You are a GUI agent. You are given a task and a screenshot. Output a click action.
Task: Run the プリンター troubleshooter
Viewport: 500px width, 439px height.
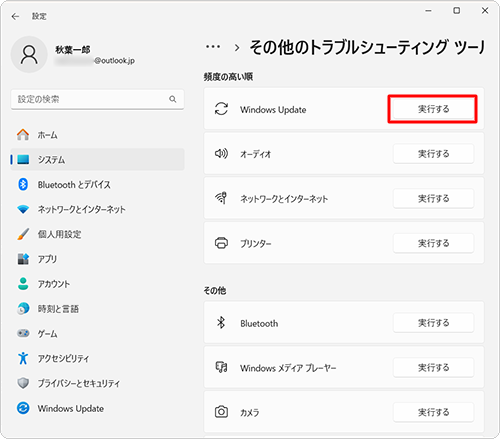pyautogui.click(x=433, y=243)
